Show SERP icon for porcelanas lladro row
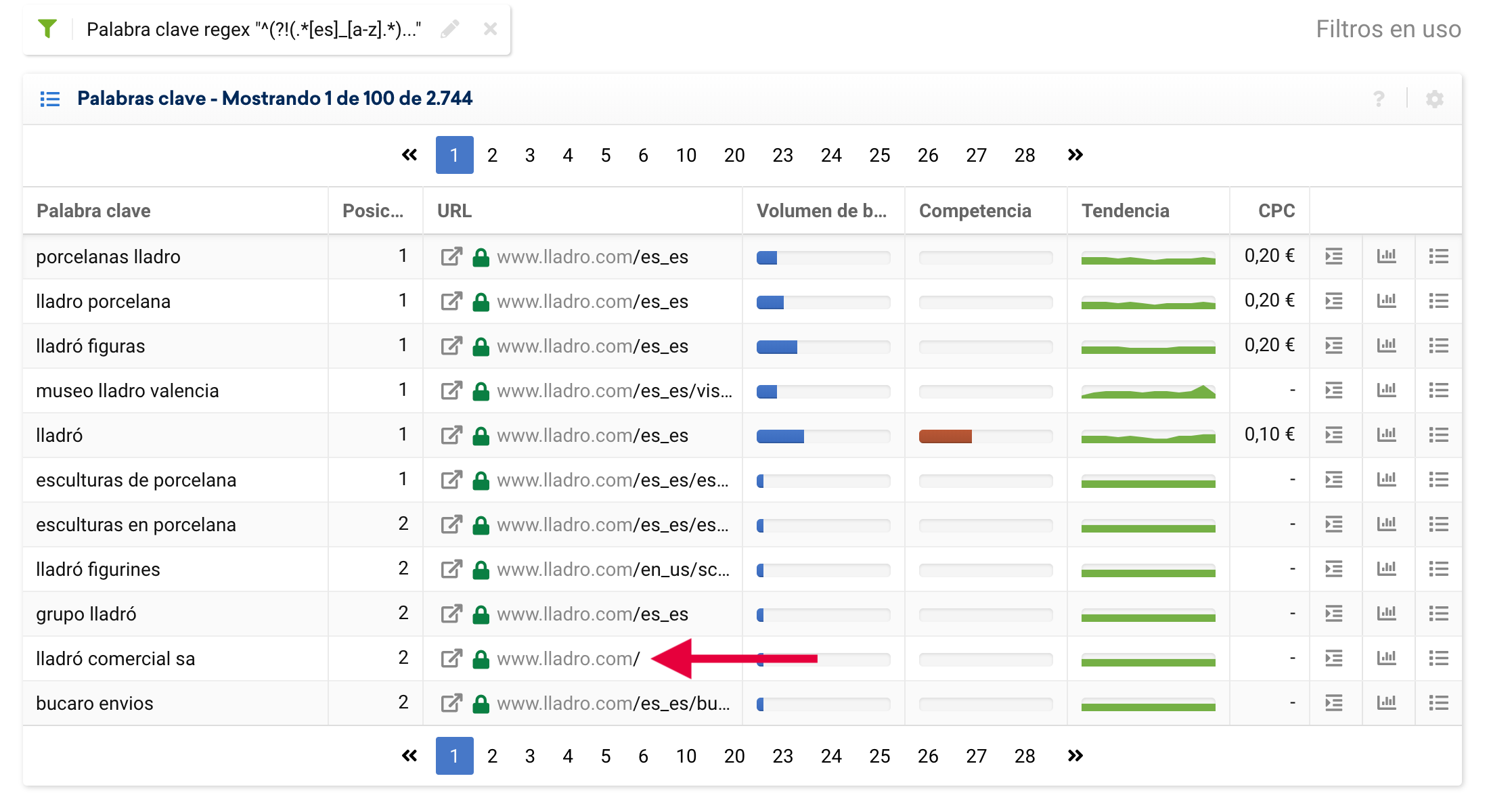 [x=1334, y=256]
